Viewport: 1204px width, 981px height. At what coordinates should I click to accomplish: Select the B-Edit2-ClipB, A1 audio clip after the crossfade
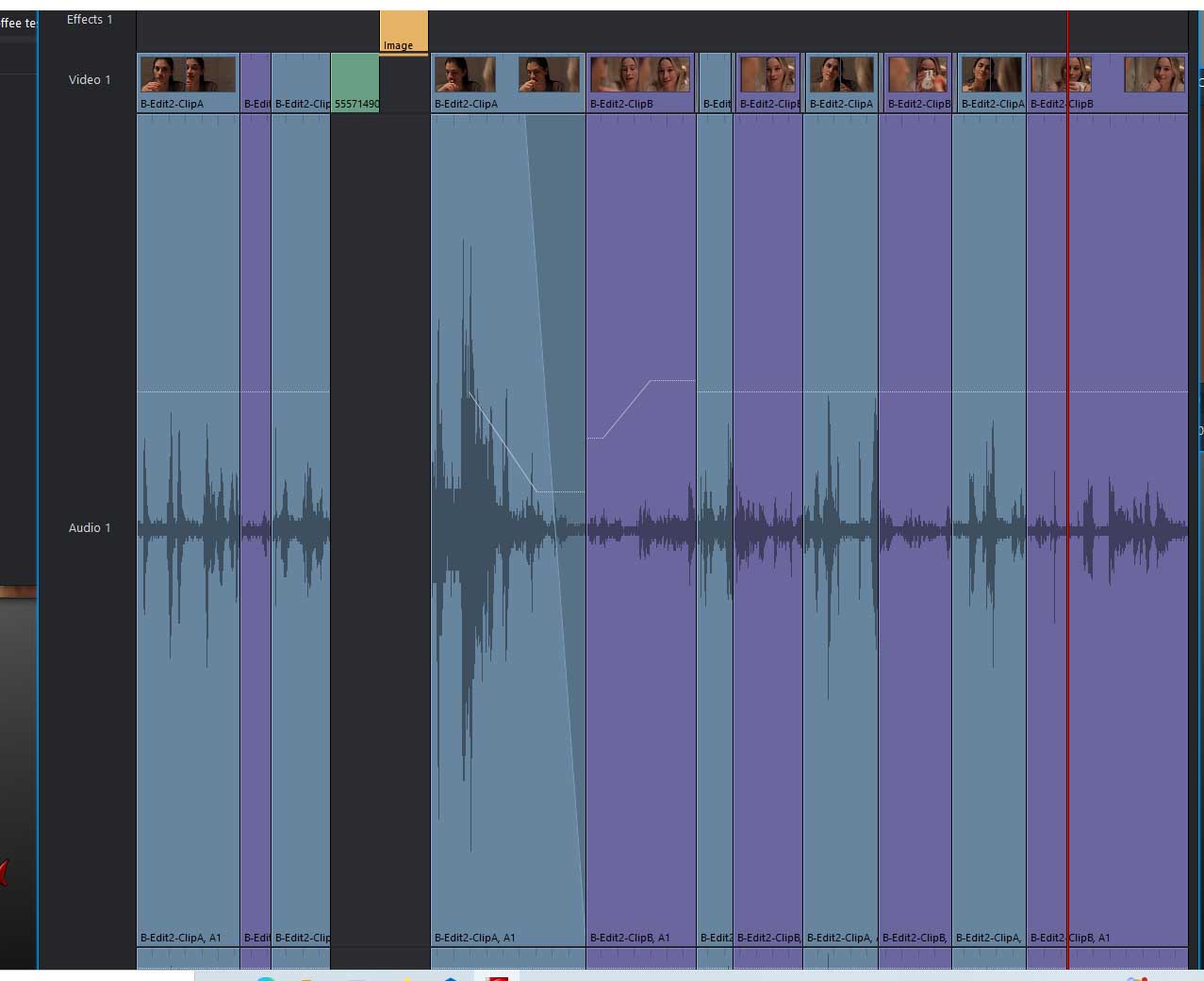pyautogui.click(x=641, y=528)
